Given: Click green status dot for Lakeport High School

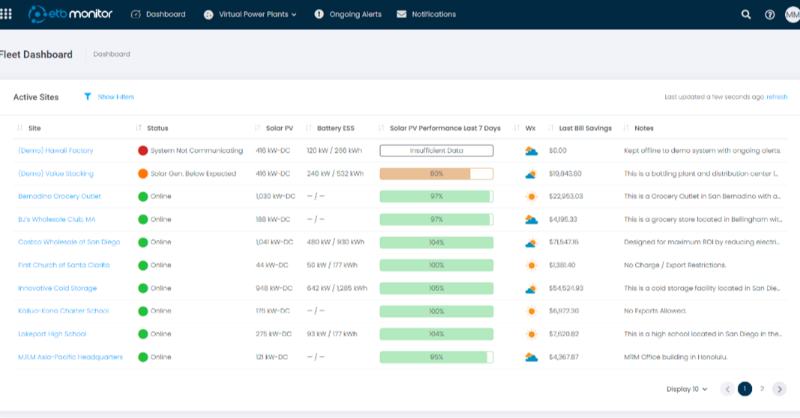Looking at the screenshot, I should 143,334.
